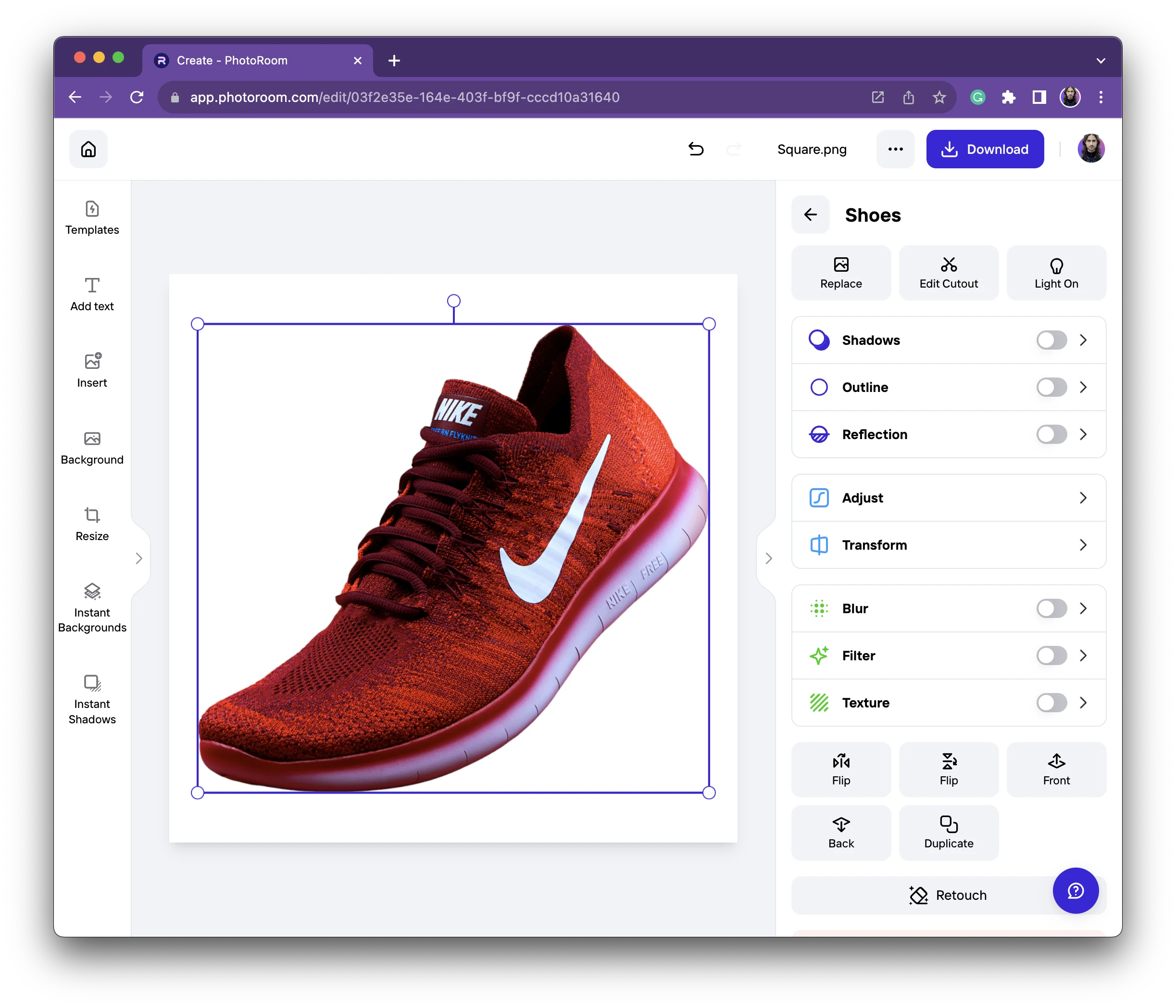This screenshot has width=1176, height=1008.
Task: Open a new browser tab
Action: coord(394,61)
